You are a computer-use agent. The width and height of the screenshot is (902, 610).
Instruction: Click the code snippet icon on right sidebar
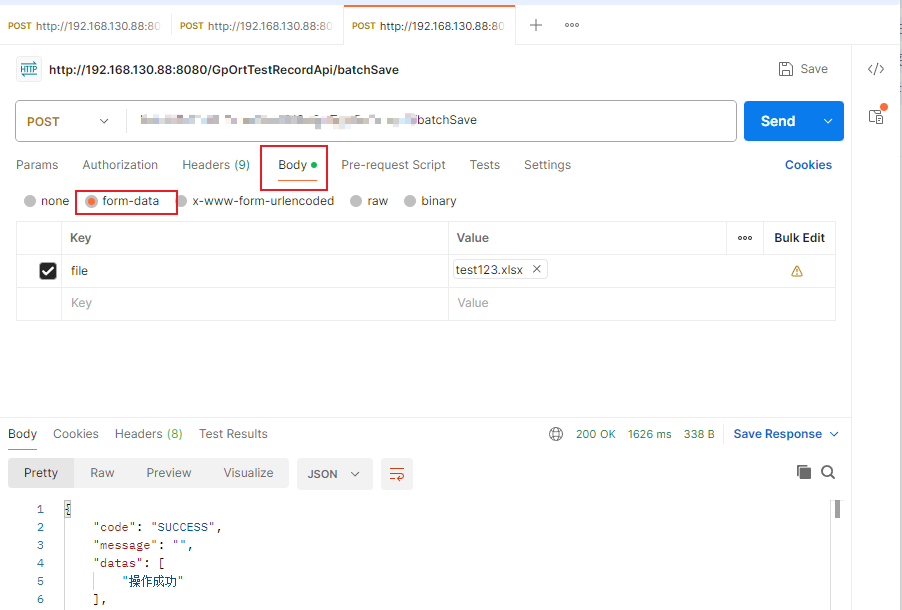[876, 69]
